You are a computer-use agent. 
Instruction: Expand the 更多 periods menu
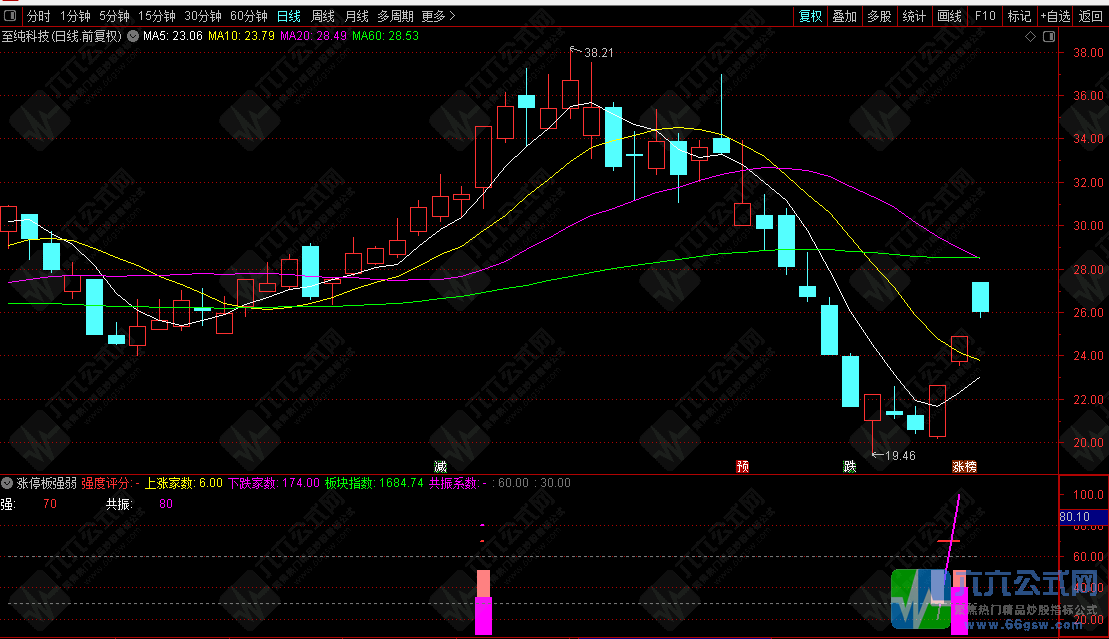439,16
